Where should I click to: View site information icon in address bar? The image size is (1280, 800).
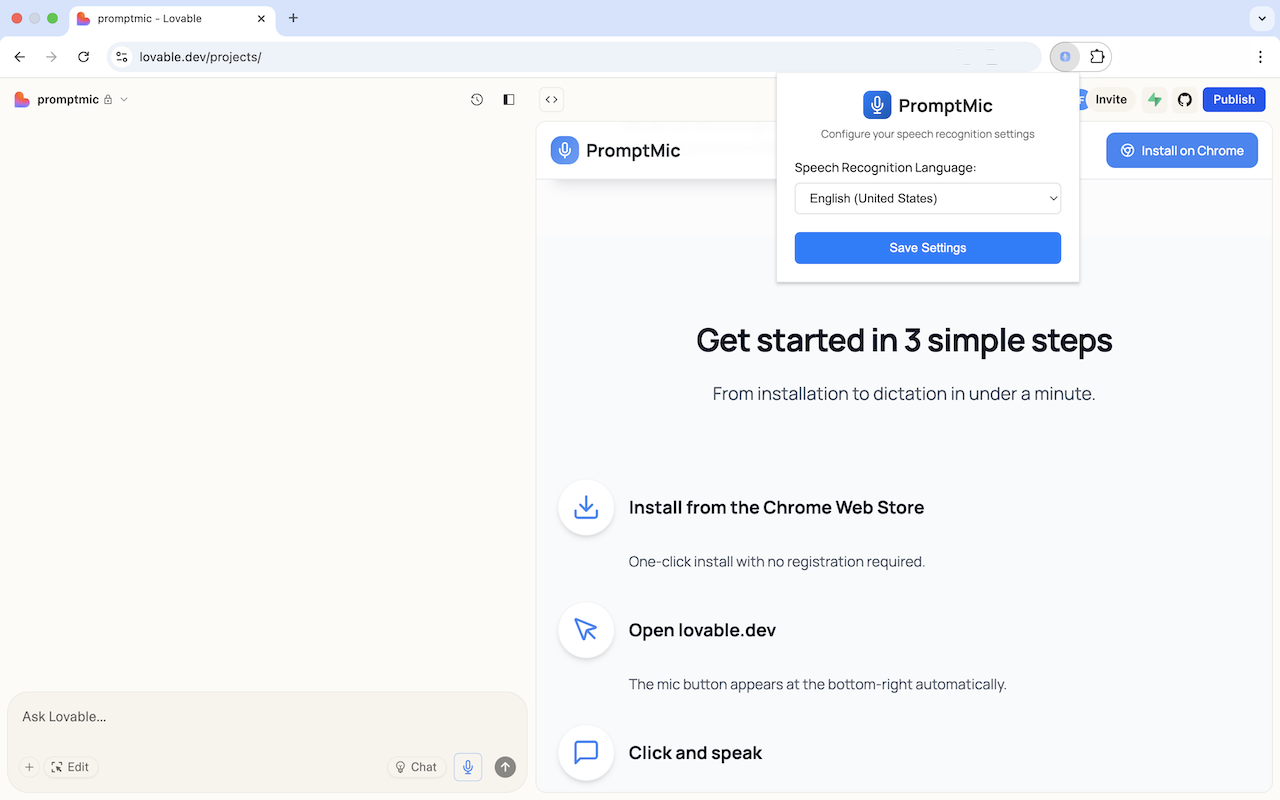(x=122, y=57)
